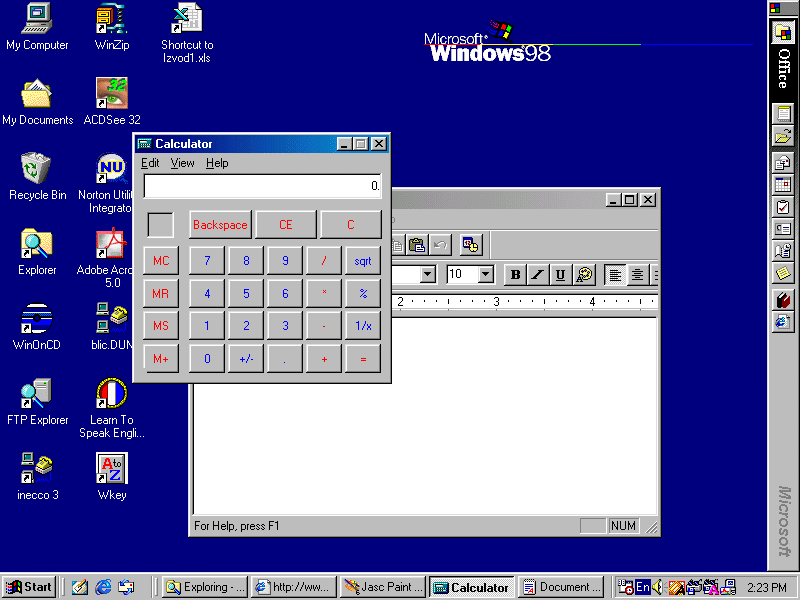The image size is (800, 600).
Task: Toggle Center alignment in the document toolbar
Action: click(x=637, y=275)
